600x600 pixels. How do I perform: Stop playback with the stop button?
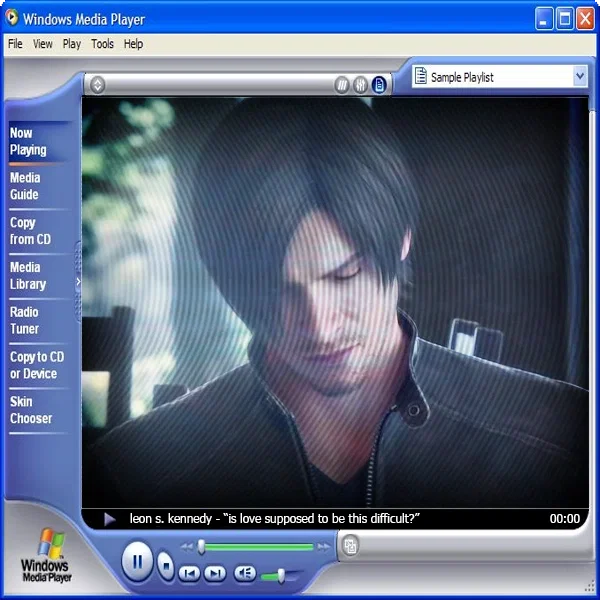pyautogui.click(x=166, y=566)
